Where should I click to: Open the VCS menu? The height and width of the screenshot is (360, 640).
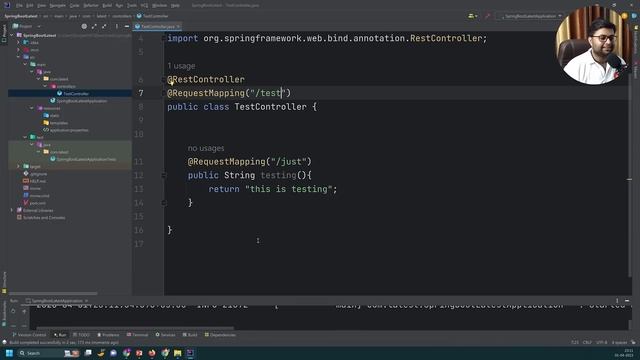click(x=144, y=6)
